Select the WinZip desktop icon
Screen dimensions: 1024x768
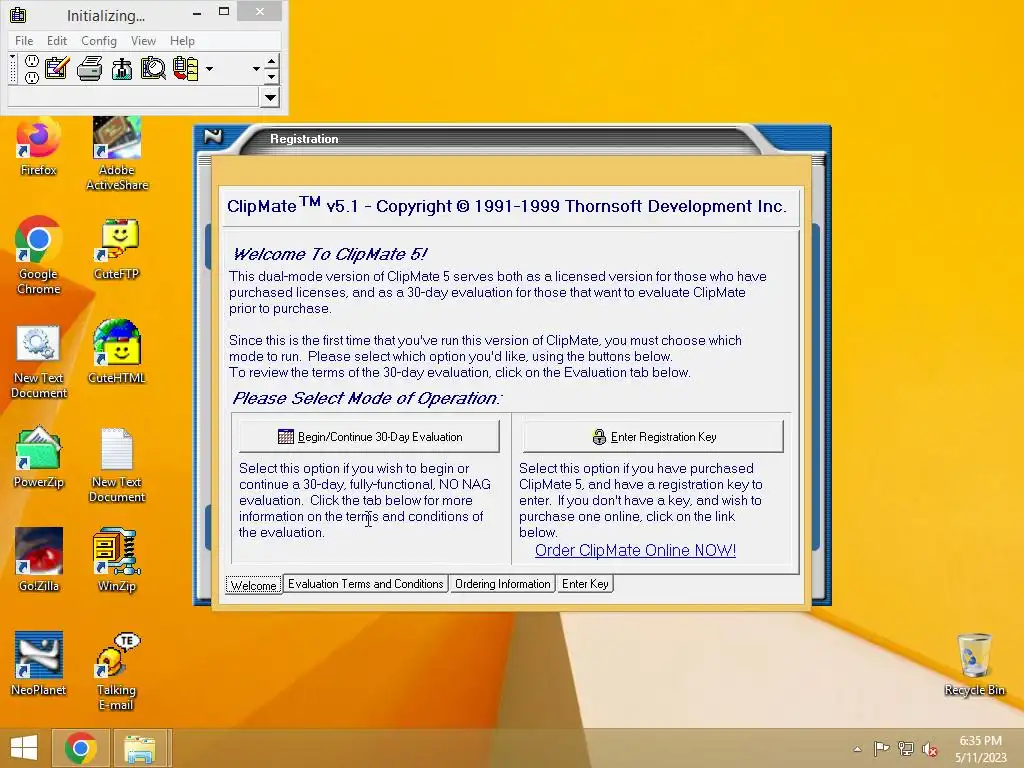(117, 560)
